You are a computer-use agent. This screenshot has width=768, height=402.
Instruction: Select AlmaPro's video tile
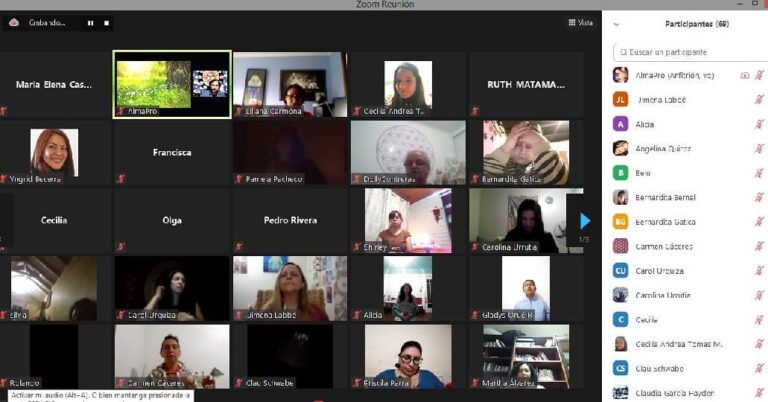click(171, 84)
